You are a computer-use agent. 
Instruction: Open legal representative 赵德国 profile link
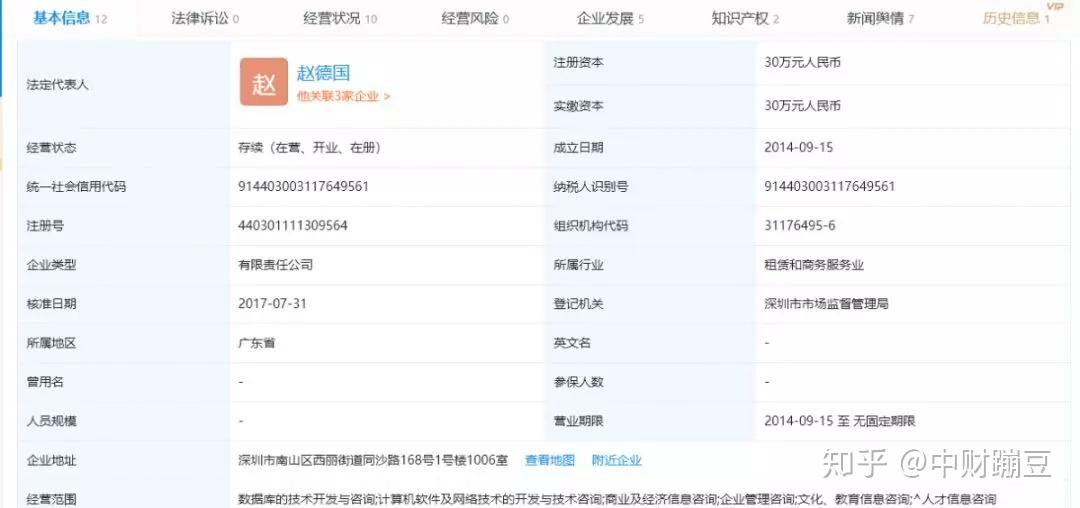[323, 72]
